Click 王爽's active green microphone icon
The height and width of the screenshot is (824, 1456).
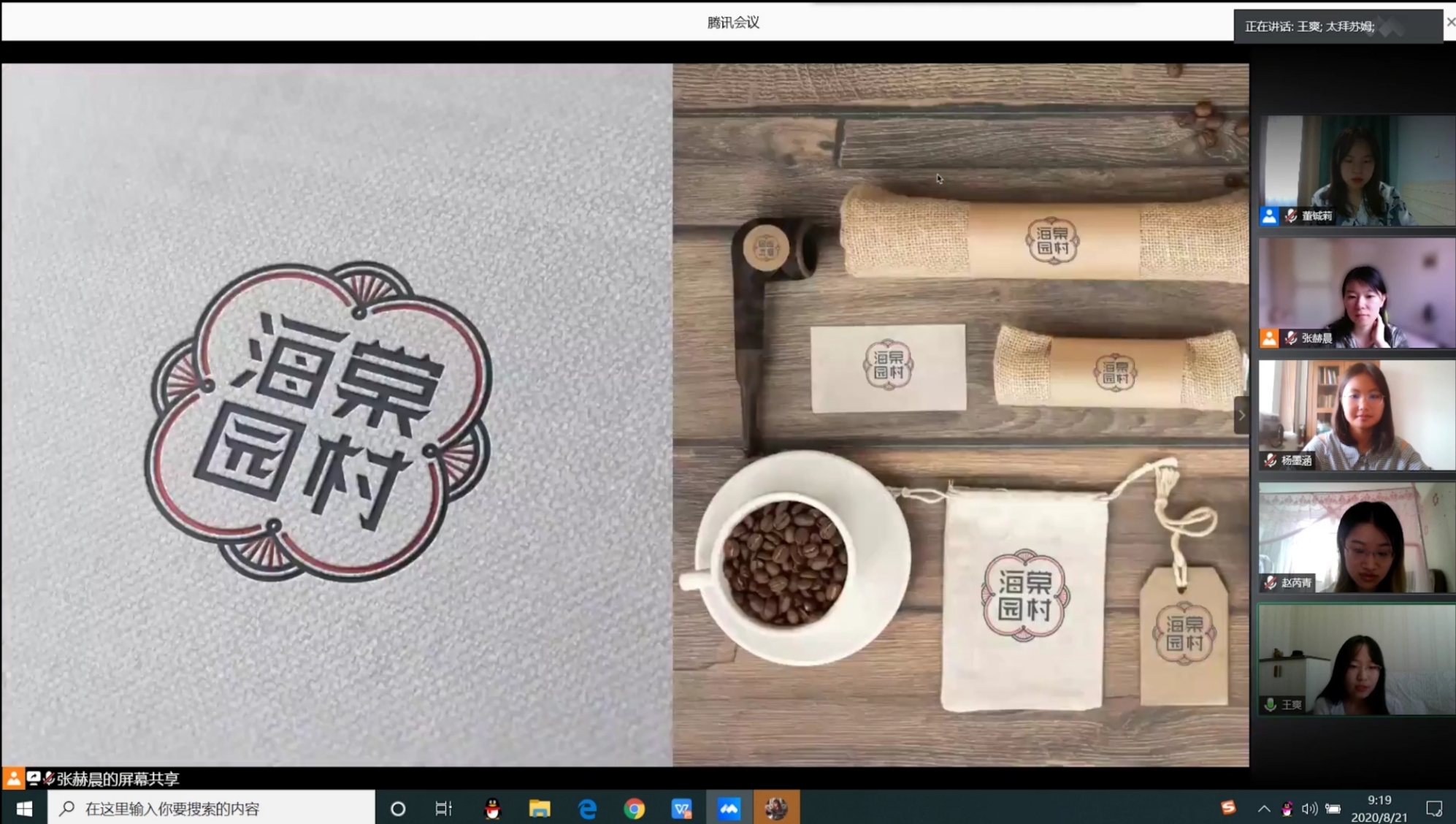click(1271, 705)
